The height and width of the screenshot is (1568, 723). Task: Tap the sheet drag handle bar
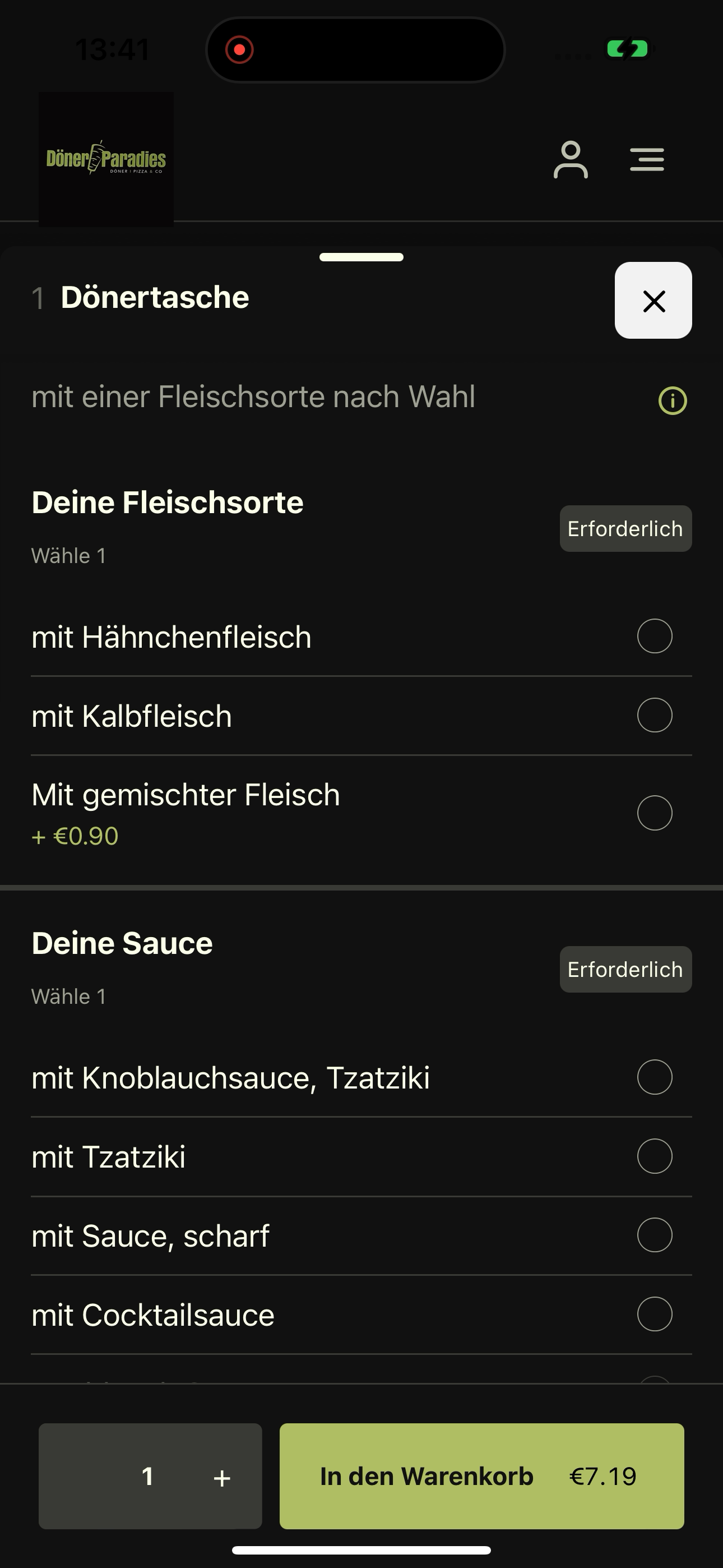pyautogui.click(x=361, y=257)
